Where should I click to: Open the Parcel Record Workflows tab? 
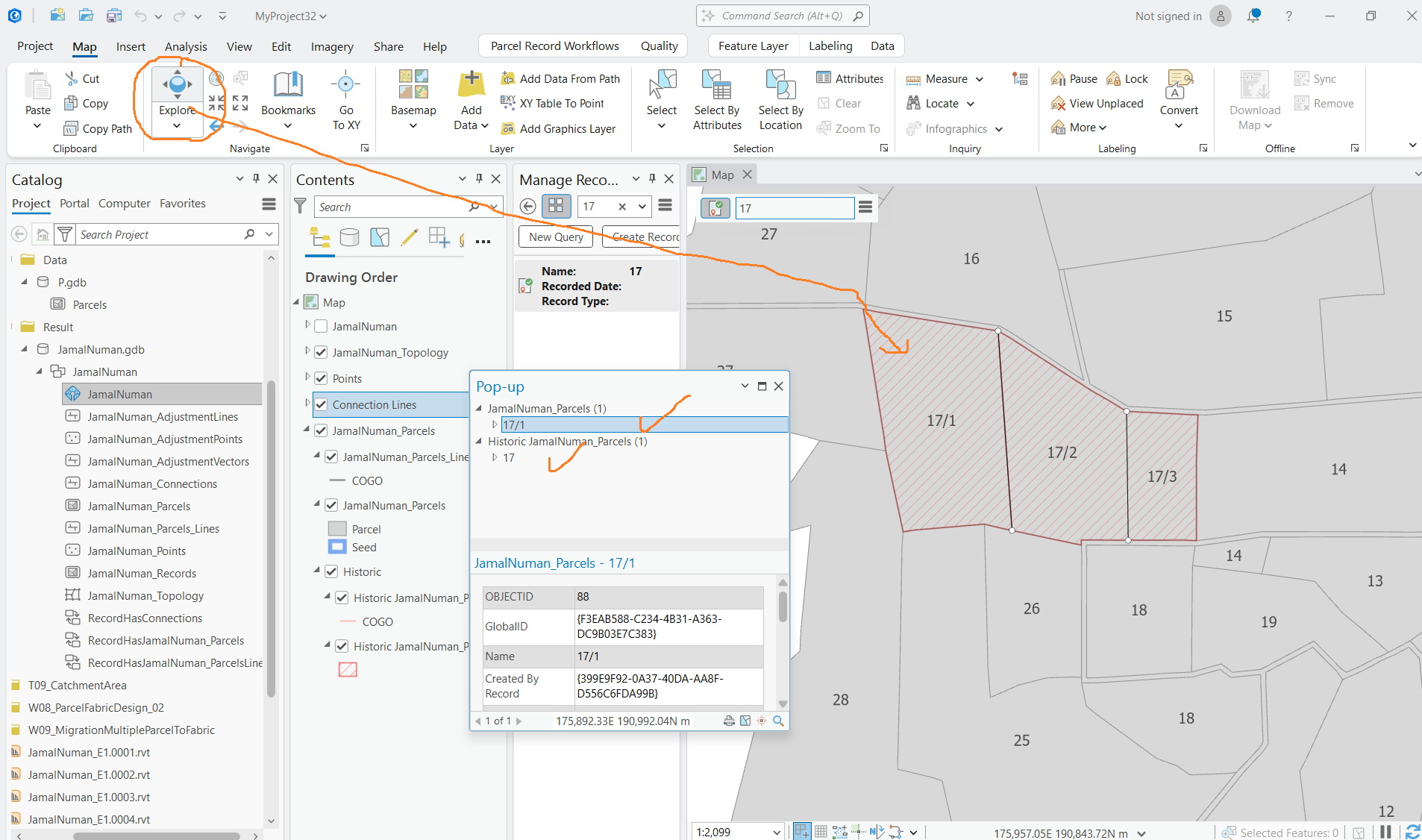555,46
